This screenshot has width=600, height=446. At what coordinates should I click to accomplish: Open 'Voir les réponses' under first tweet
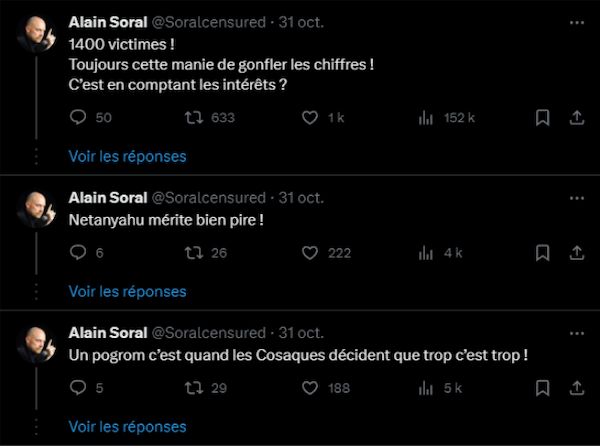point(127,156)
